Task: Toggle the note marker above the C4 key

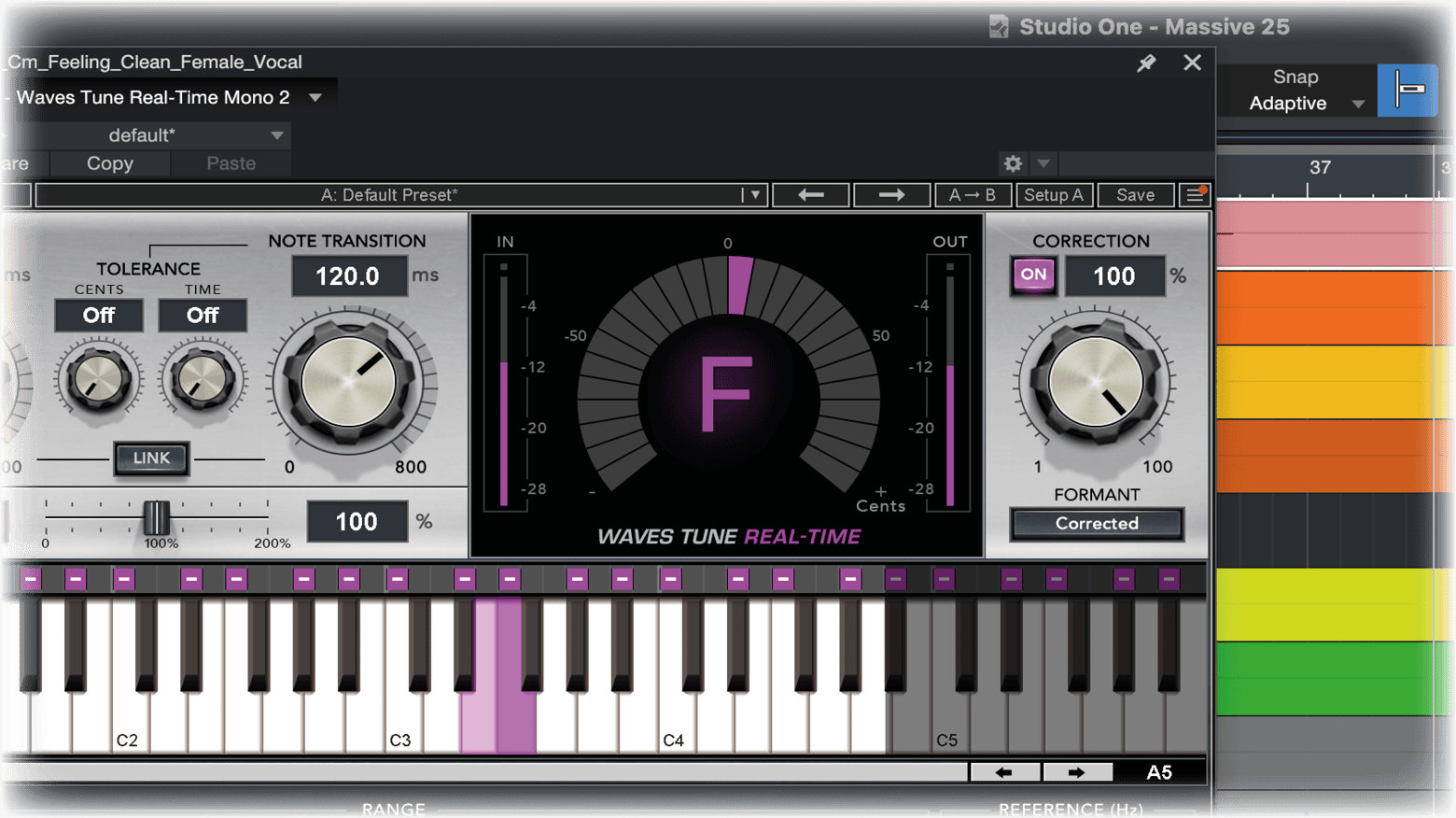Action: click(670, 579)
